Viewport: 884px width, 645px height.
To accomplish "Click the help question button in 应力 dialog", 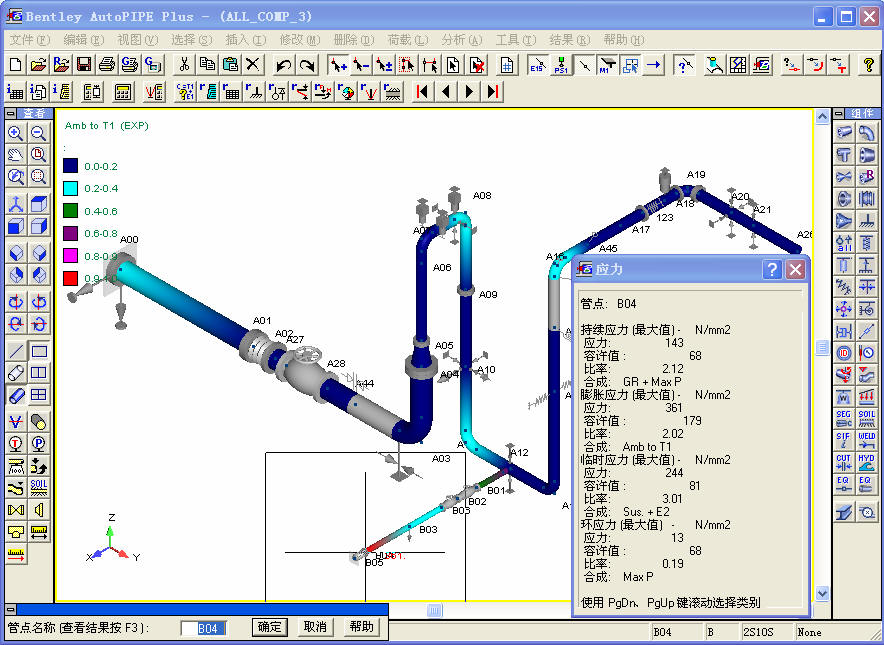I will 772,270.
